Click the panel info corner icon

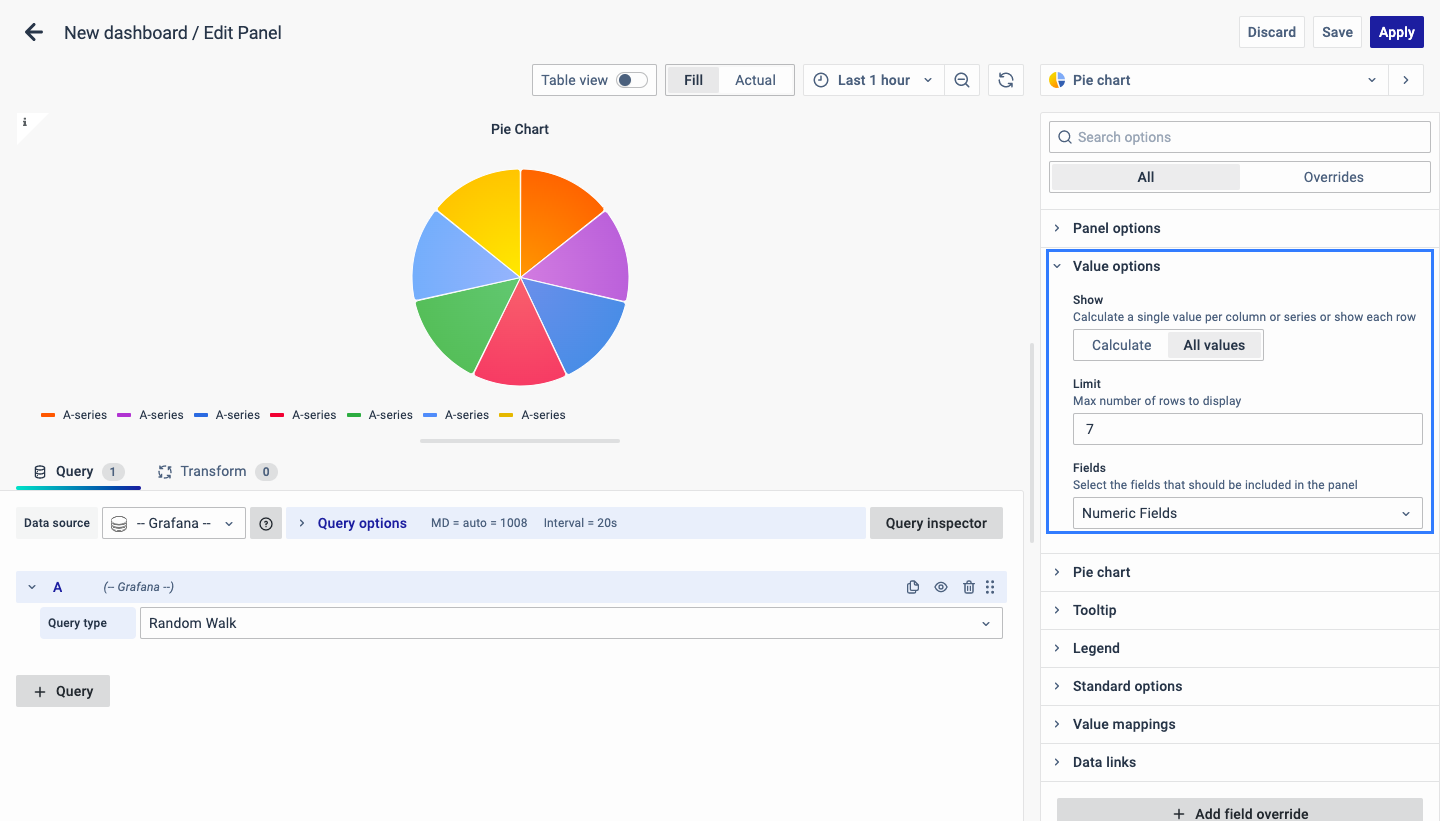tap(26, 122)
